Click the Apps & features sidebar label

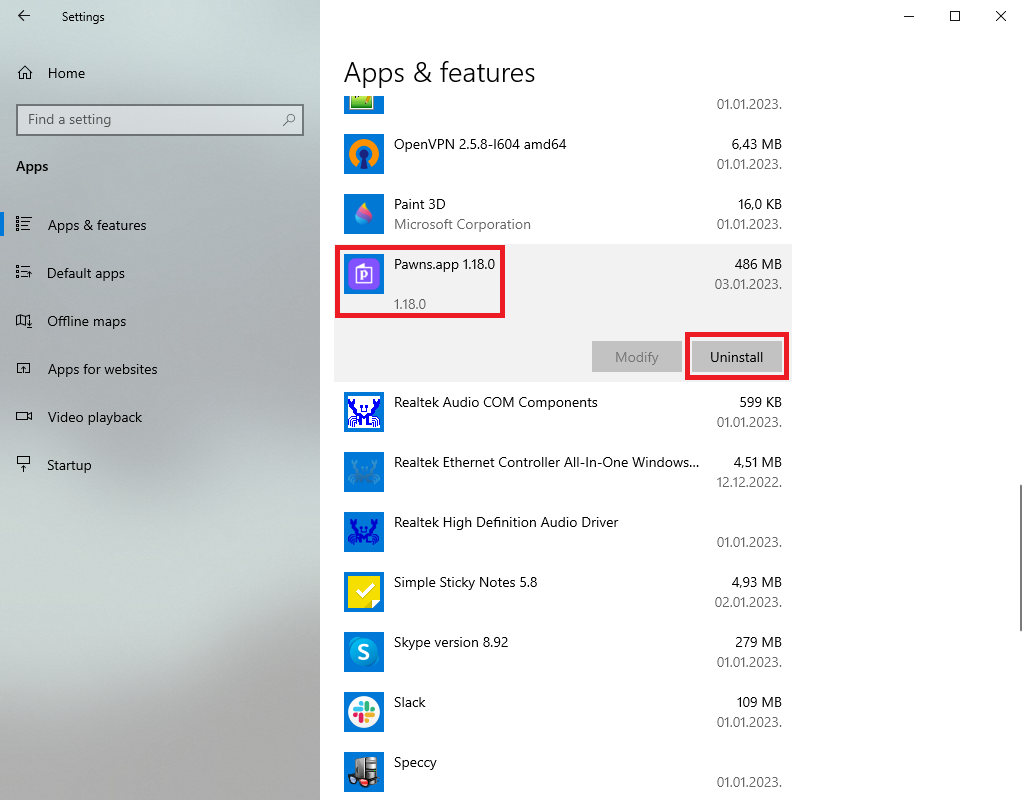(x=97, y=225)
